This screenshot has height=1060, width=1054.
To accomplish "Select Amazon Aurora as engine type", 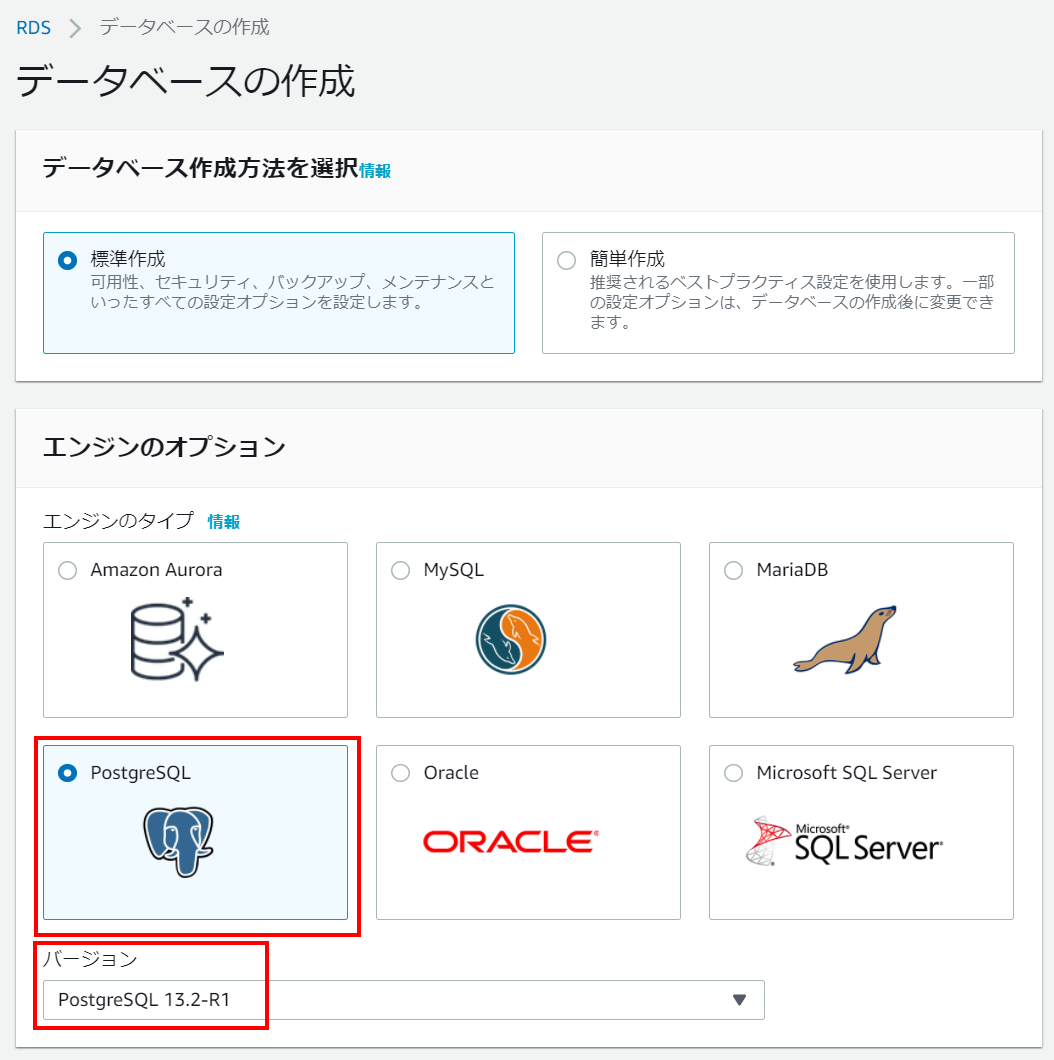I will 67,570.
